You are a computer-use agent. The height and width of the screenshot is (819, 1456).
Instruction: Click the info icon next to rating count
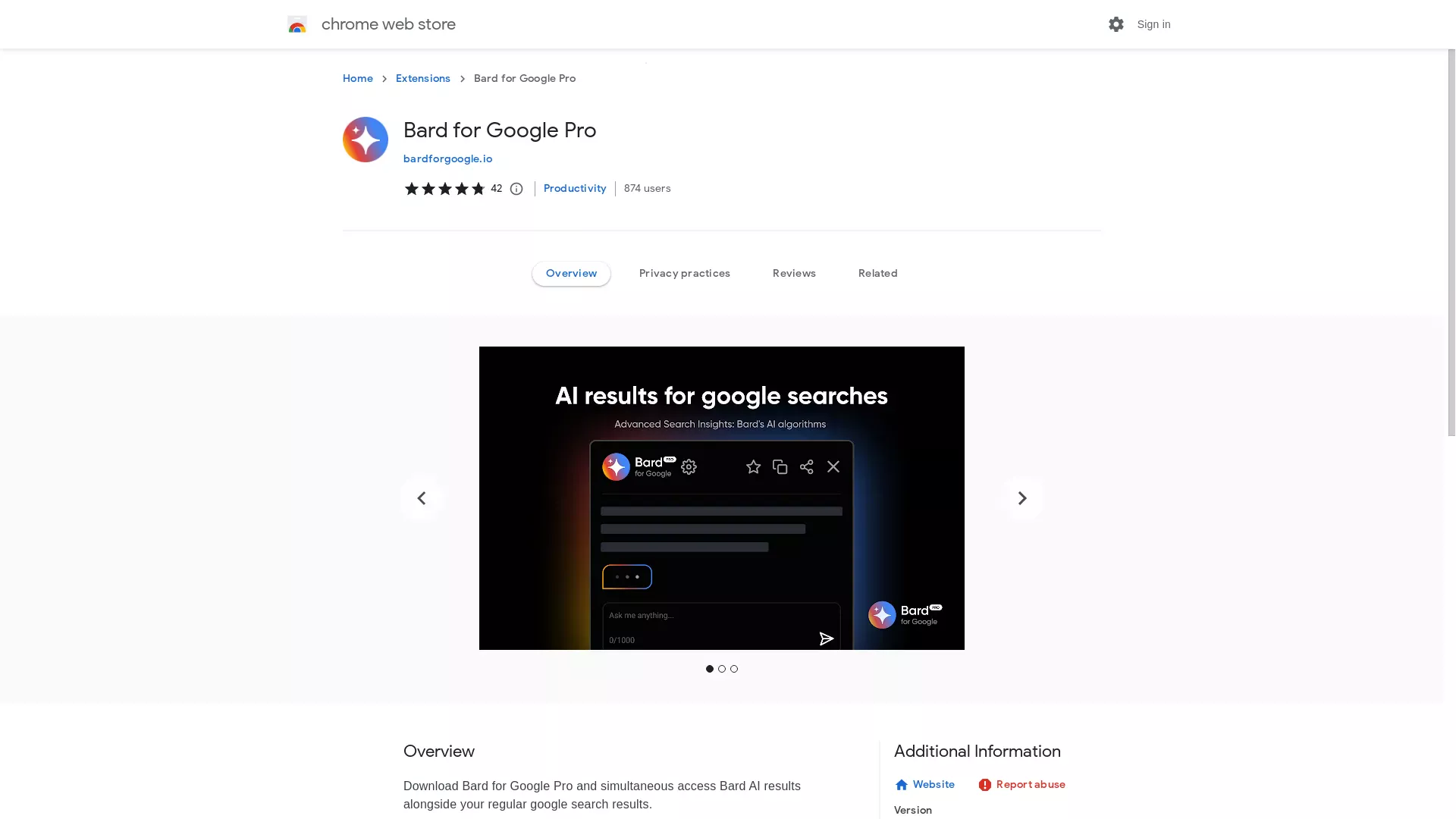[516, 188]
